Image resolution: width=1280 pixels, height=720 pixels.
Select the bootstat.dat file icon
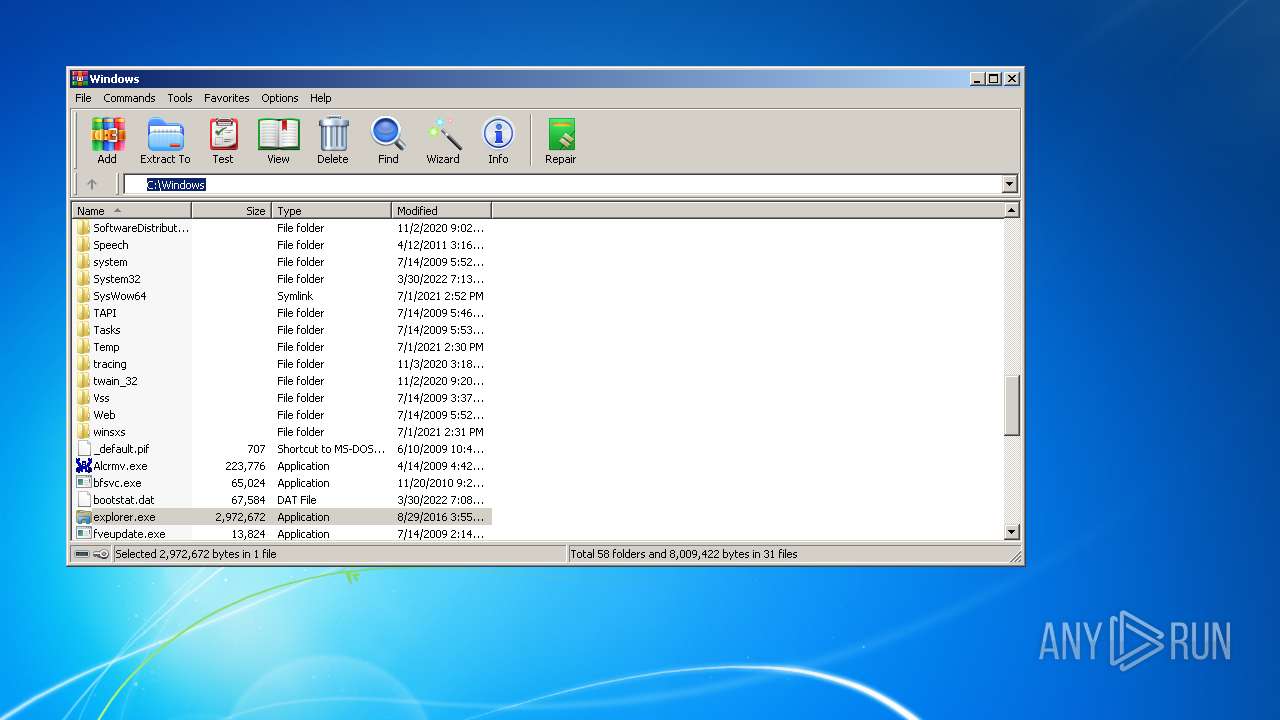[84, 500]
